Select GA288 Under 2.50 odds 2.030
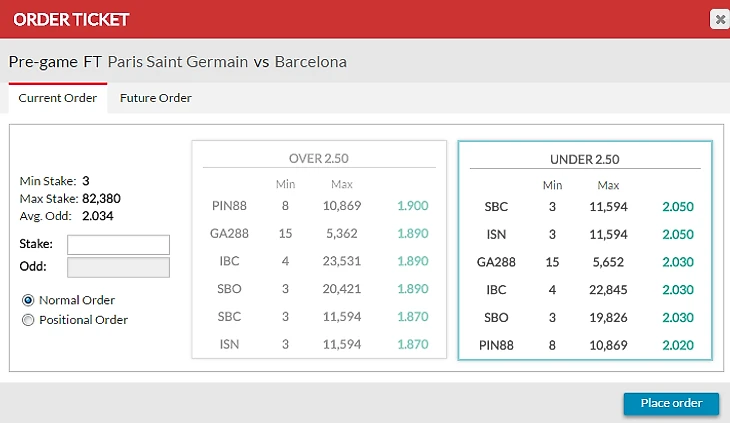 (677, 263)
